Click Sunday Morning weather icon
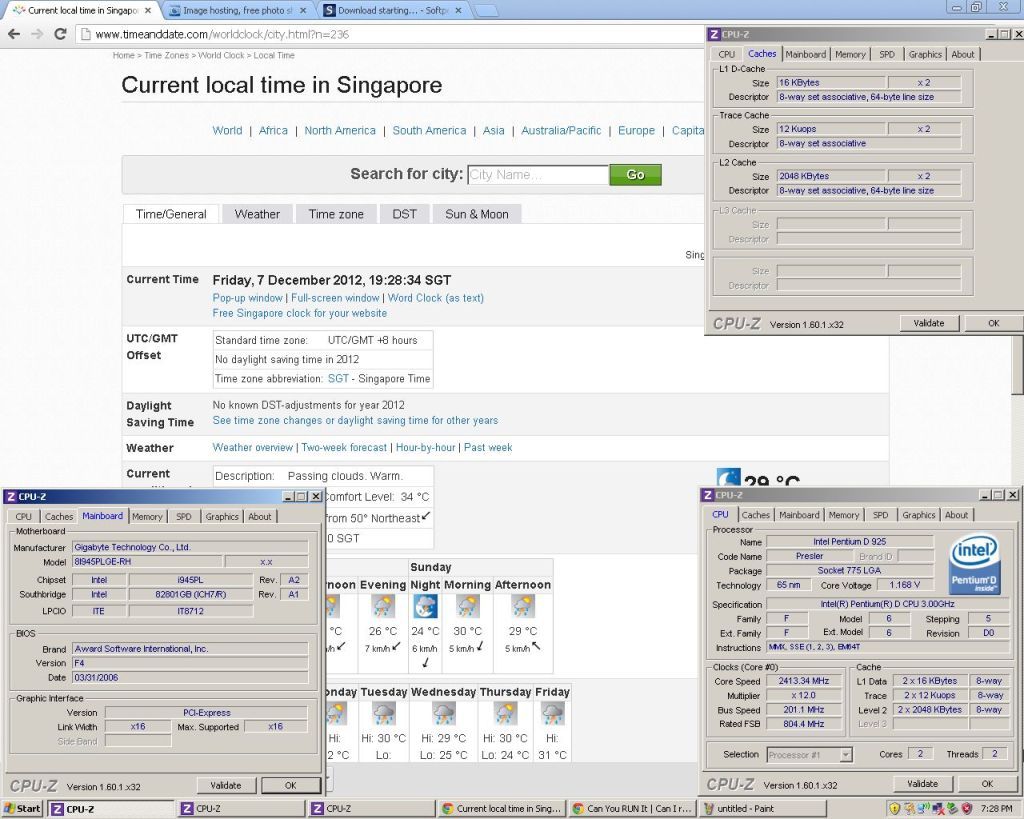Screen dimensions: 1024x819 [468, 607]
